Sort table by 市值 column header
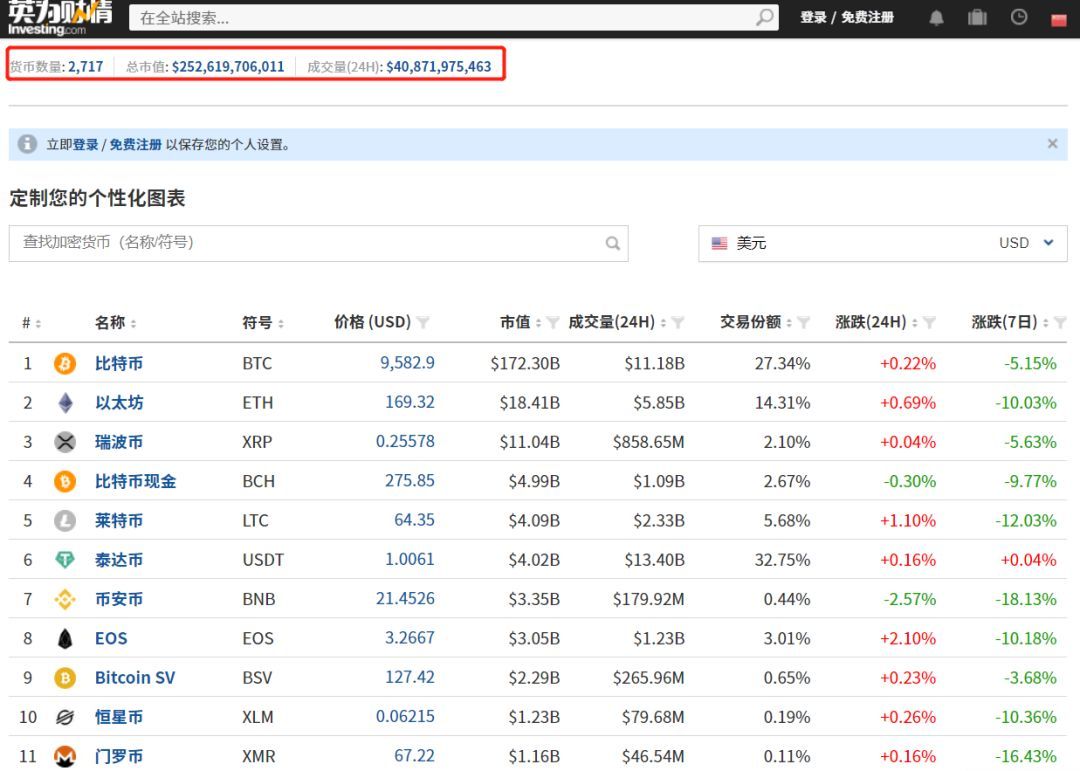1080x771 pixels. [x=520, y=322]
